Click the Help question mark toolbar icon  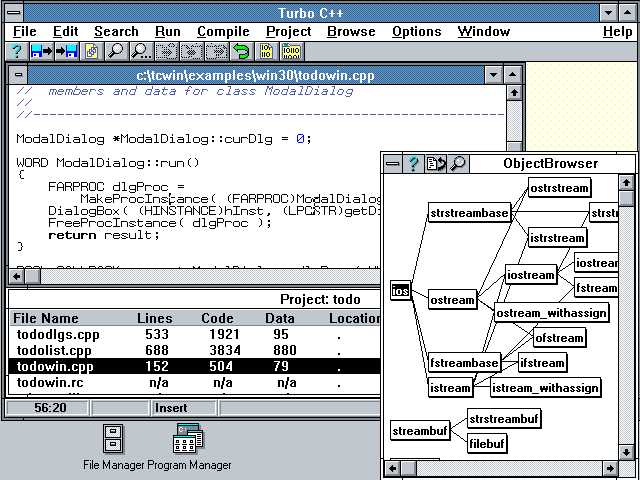coord(17,50)
